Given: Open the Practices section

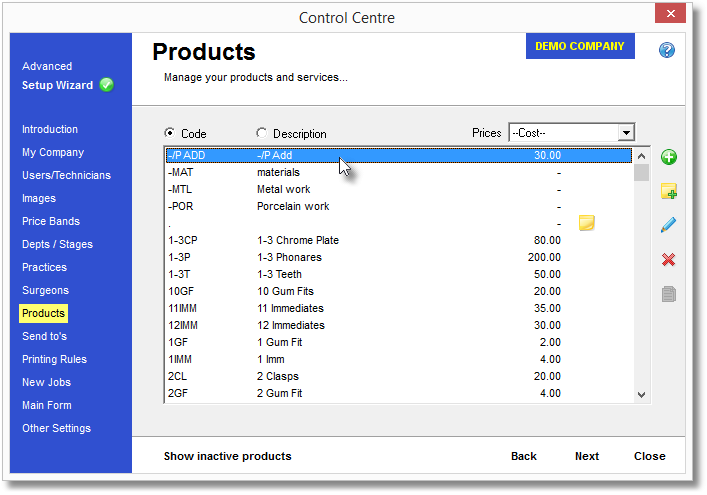Looking at the screenshot, I should [x=44, y=267].
